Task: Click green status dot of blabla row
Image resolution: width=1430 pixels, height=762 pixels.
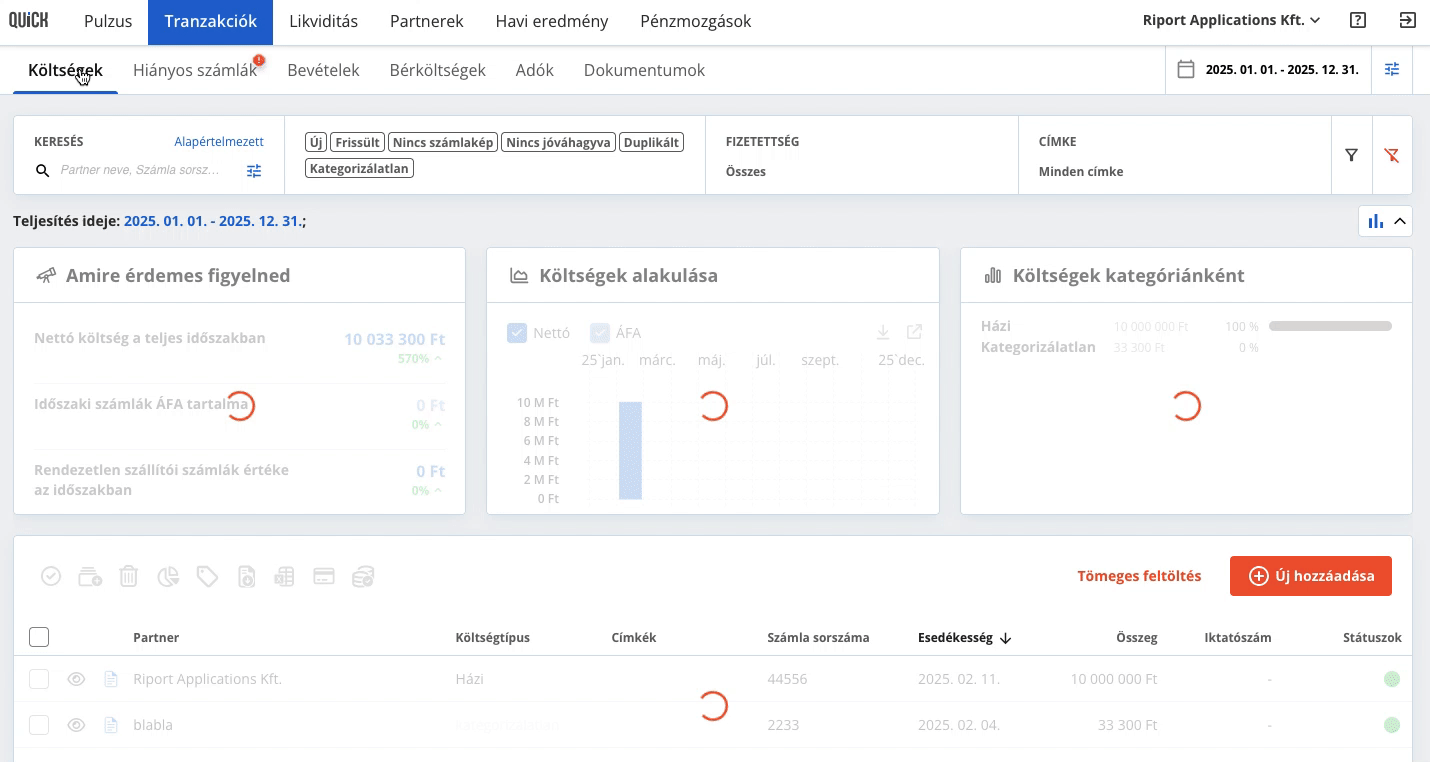Action: [1391, 725]
